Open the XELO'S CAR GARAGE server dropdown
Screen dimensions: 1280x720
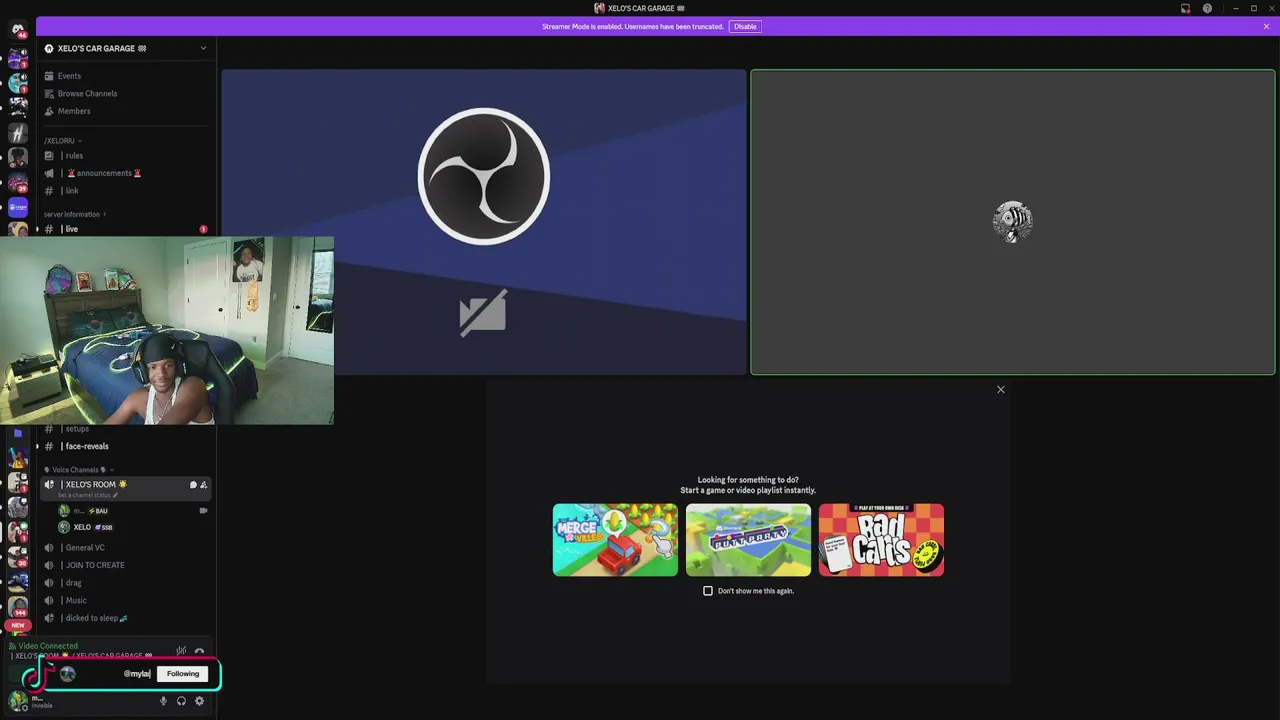[x=203, y=48]
